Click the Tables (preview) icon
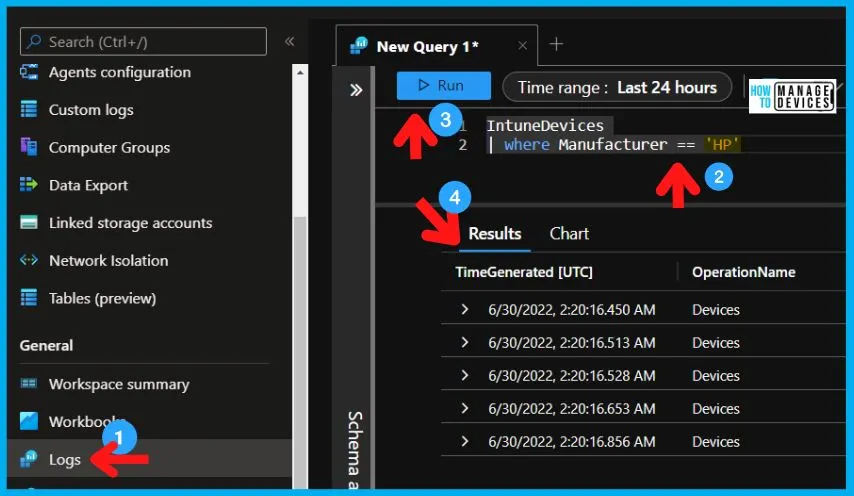The image size is (854, 496). pos(29,298)
